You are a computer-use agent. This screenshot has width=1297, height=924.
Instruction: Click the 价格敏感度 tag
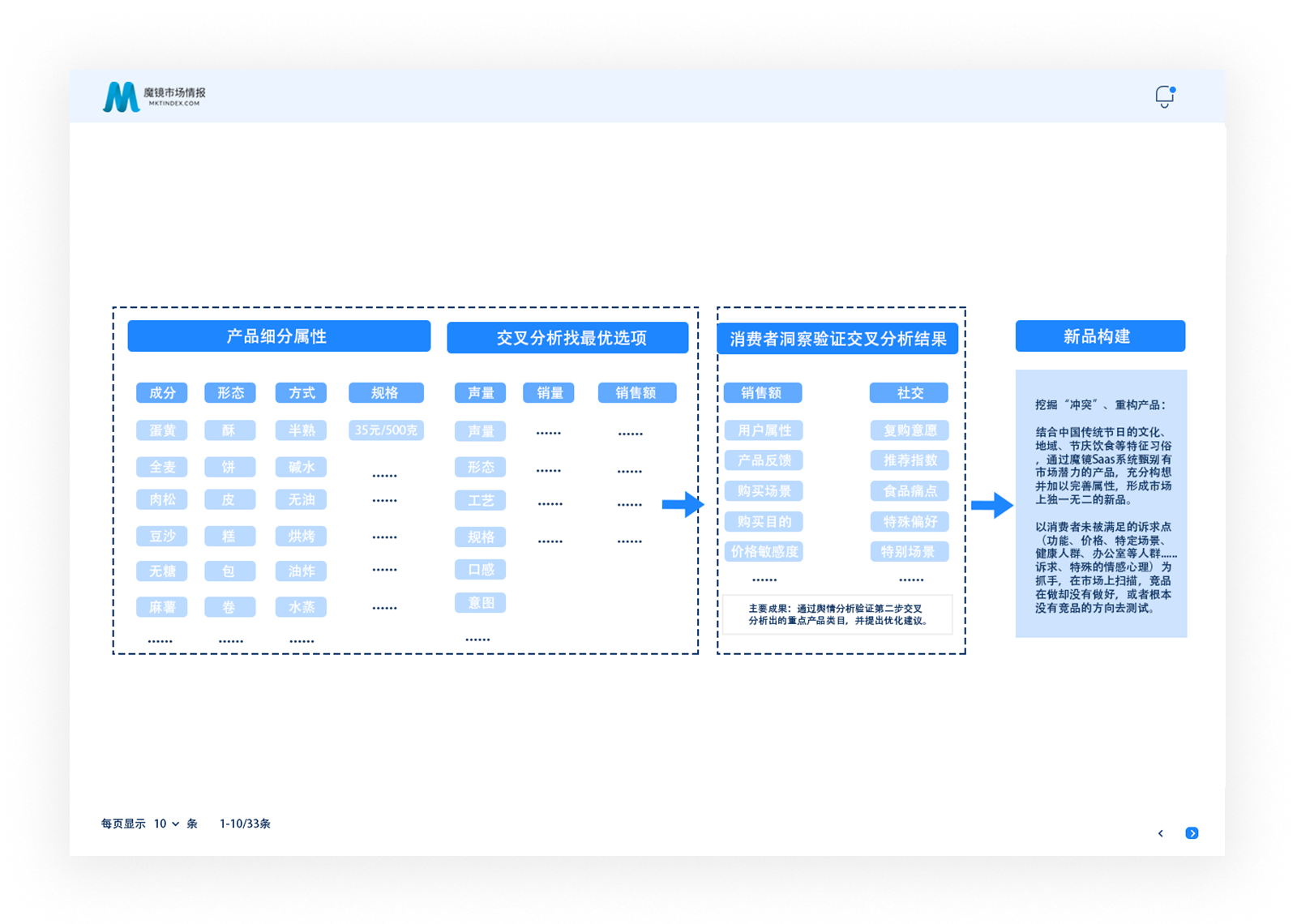pyautogui.click(x=764, y=552)
